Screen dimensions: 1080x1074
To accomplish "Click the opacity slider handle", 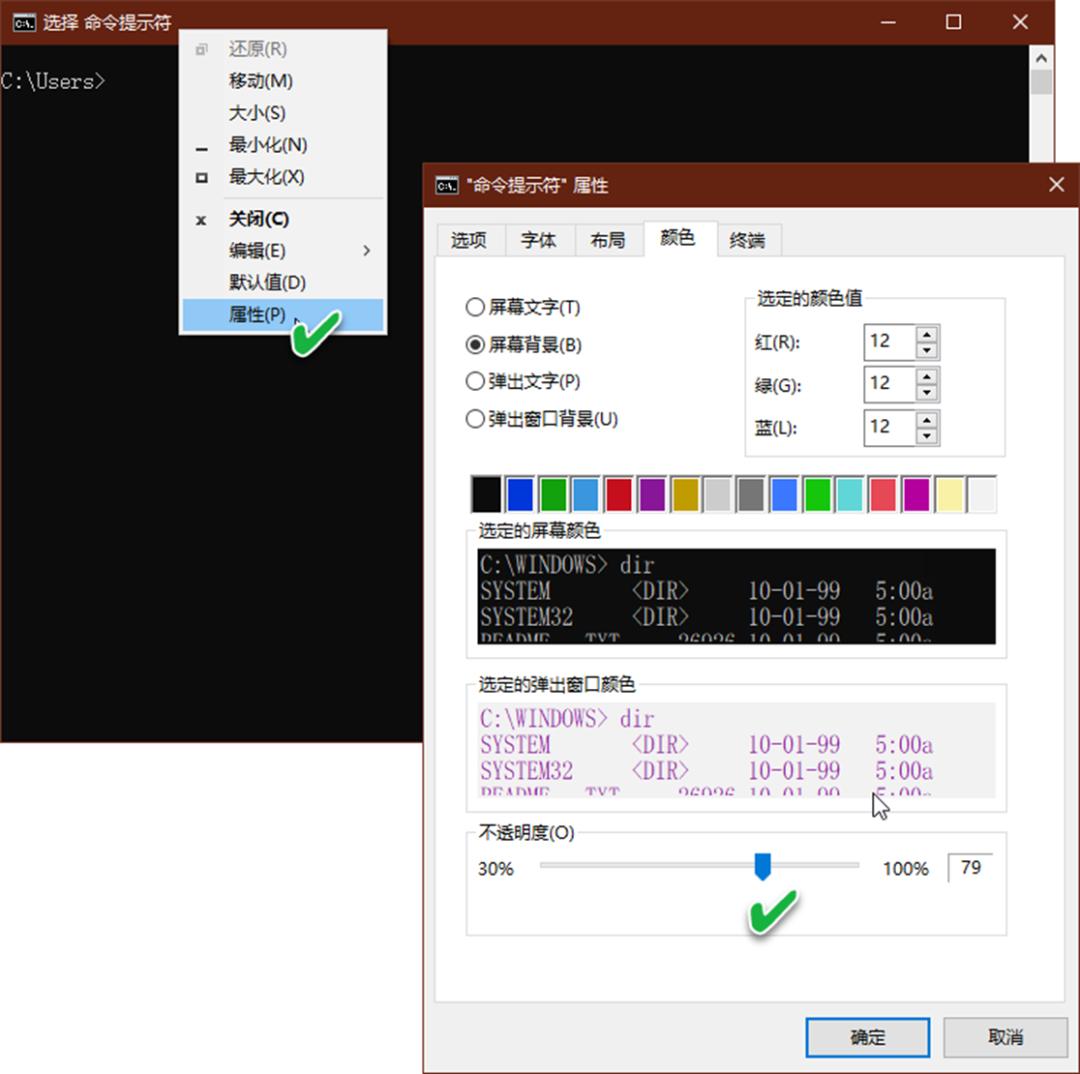I will (x=762, y=866).
